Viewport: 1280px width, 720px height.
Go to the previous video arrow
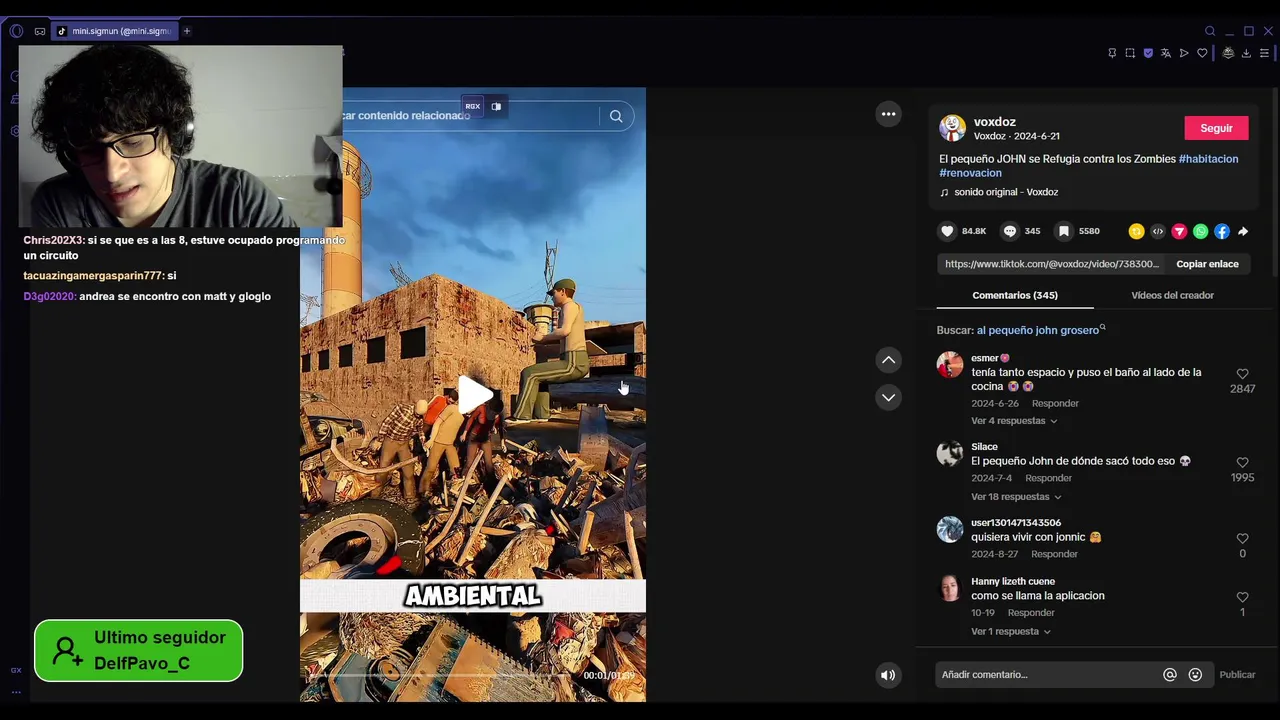point(888,360)
